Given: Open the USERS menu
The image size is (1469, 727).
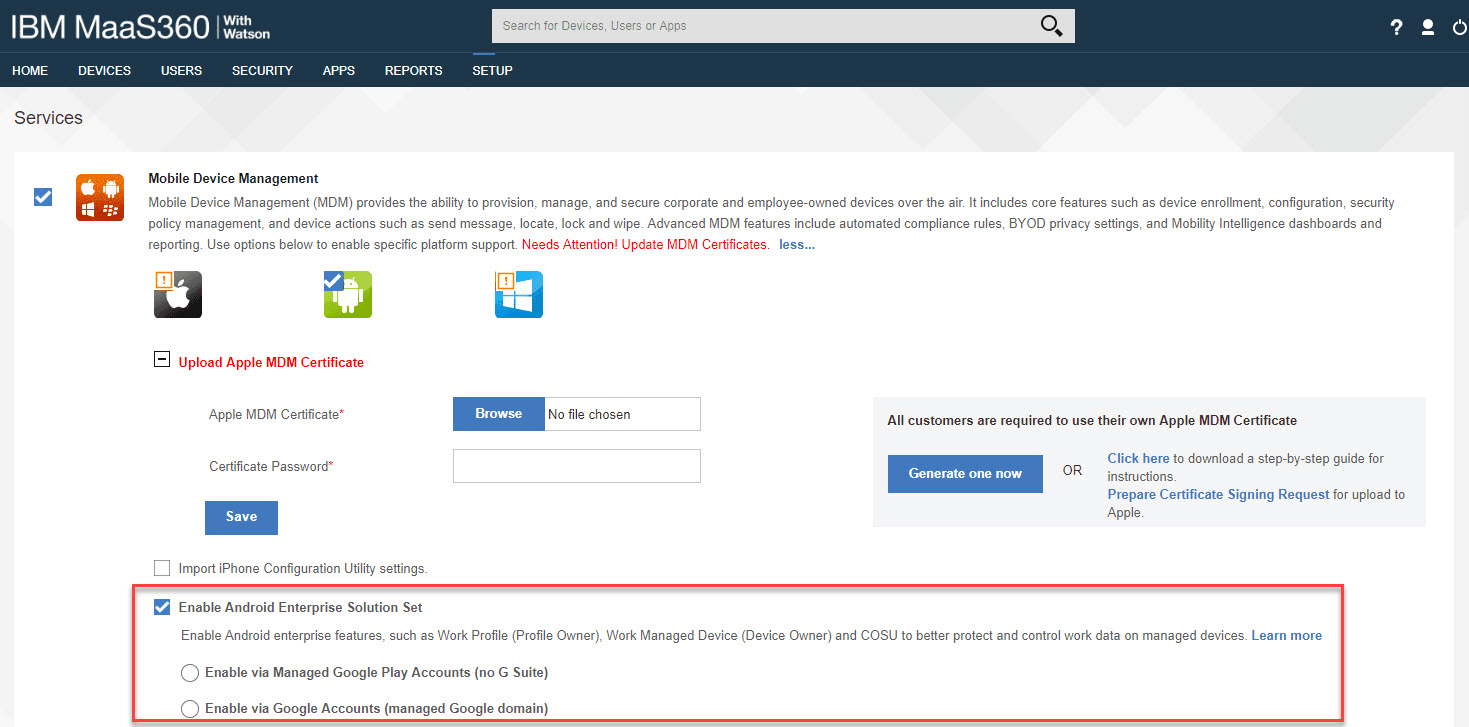Looking at the screenshot, I should tap(181, 71).
